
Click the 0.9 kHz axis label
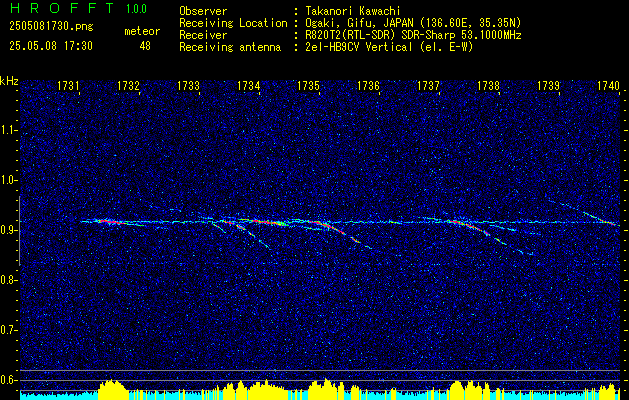coord(9,230)
